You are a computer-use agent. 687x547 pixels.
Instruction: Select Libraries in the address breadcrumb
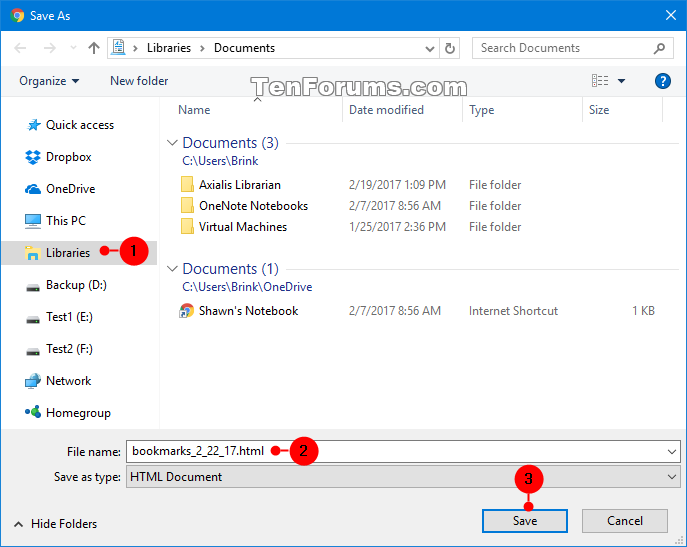169,48
